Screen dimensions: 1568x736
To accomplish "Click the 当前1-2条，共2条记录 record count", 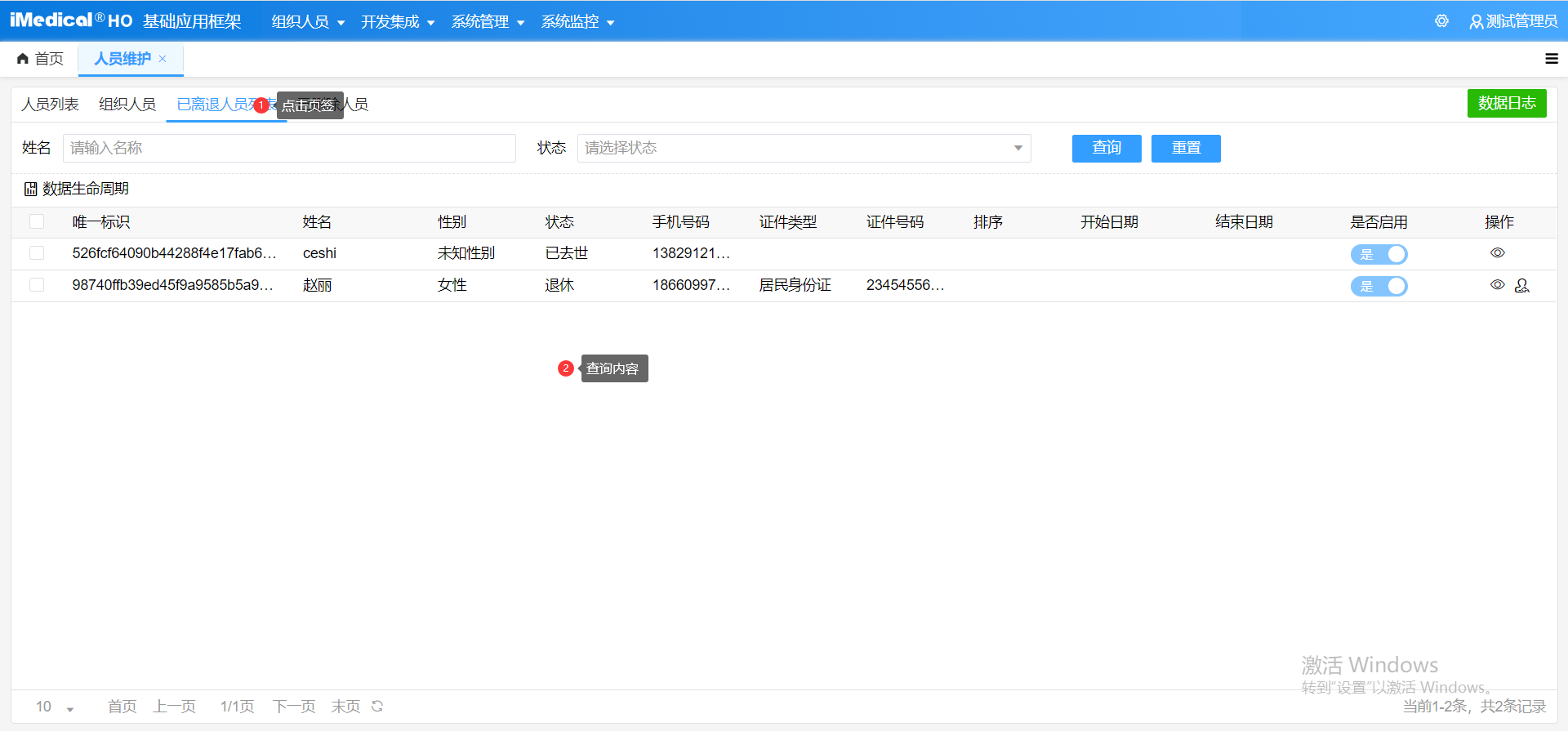I will 1474,707.
